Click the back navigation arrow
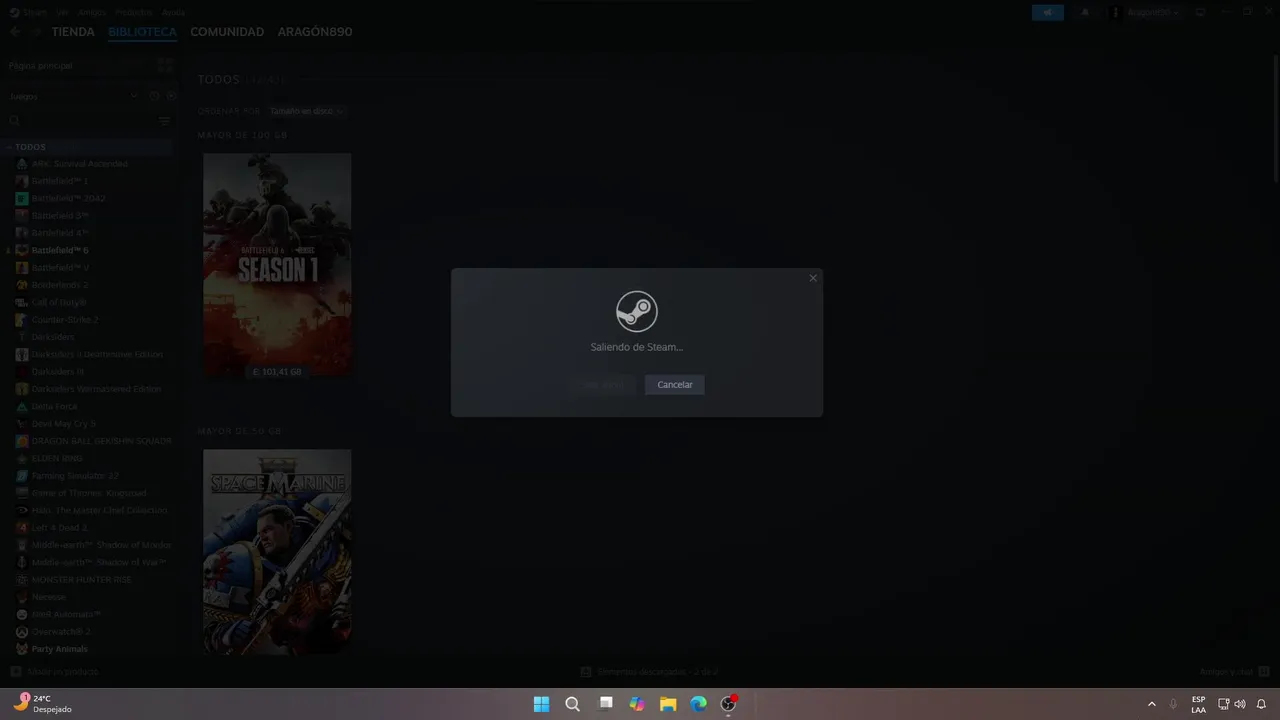The height and width of the screenshot is (720, 1280). (15, 32)
